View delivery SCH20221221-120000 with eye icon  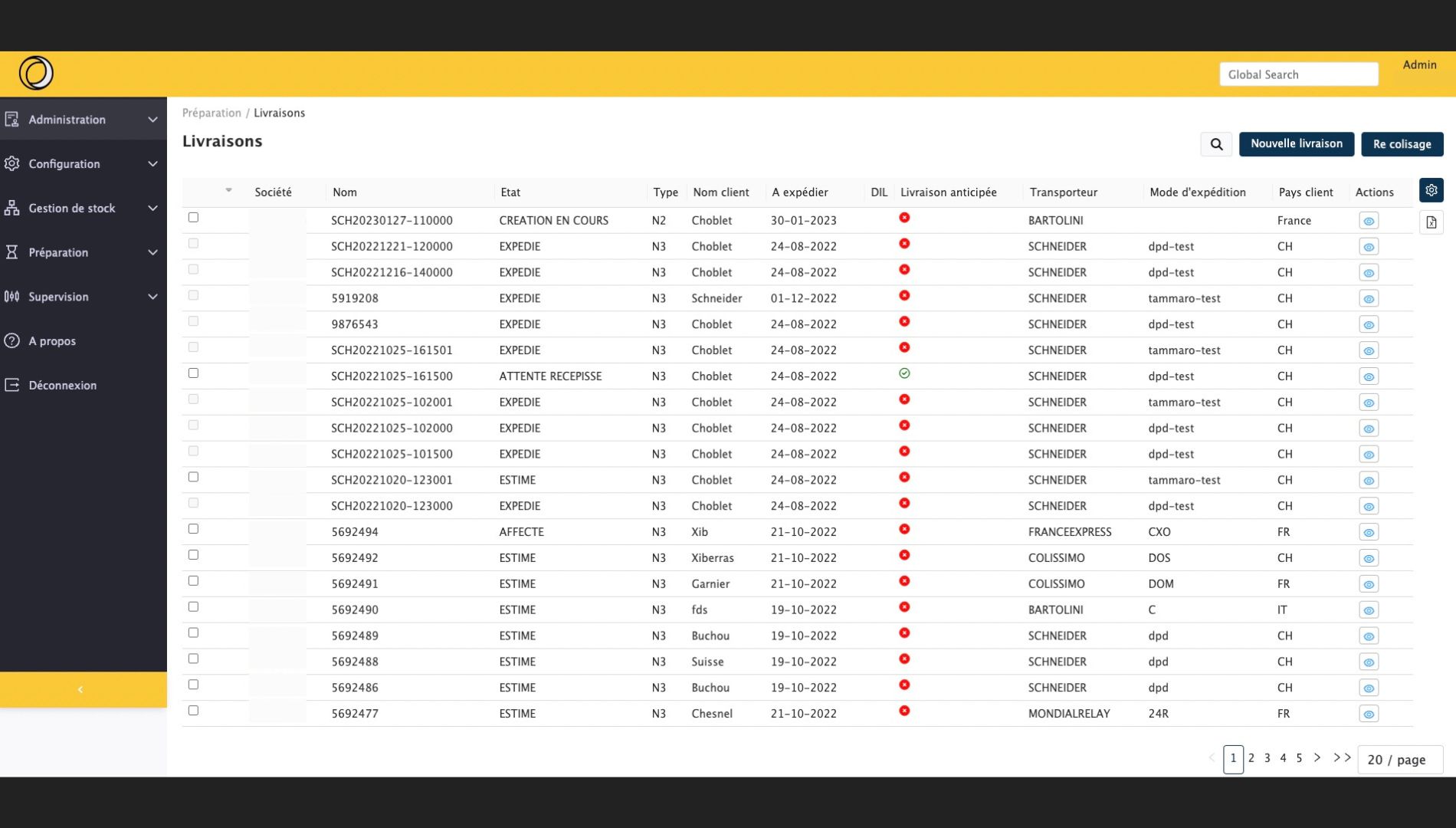(x=1369, y=247)
